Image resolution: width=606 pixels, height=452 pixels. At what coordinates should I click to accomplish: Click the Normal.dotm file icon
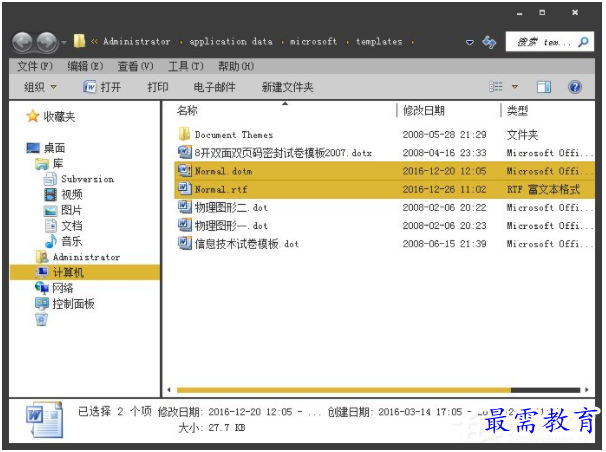[x=184, y=170]
